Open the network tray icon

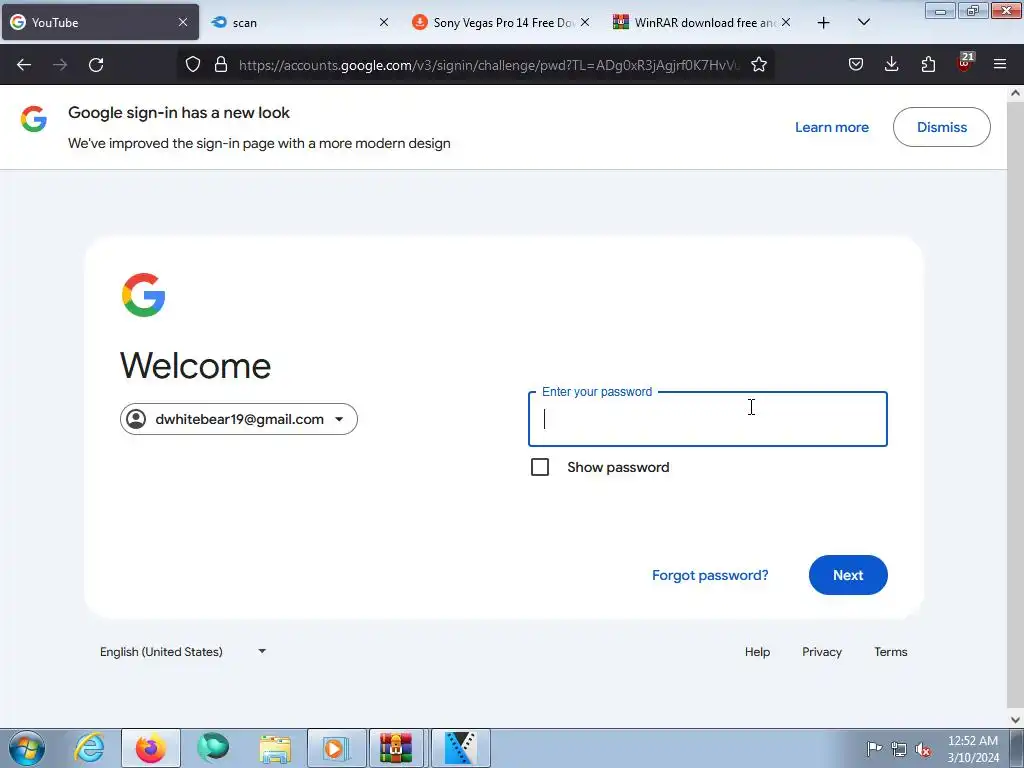click(899, 749)
